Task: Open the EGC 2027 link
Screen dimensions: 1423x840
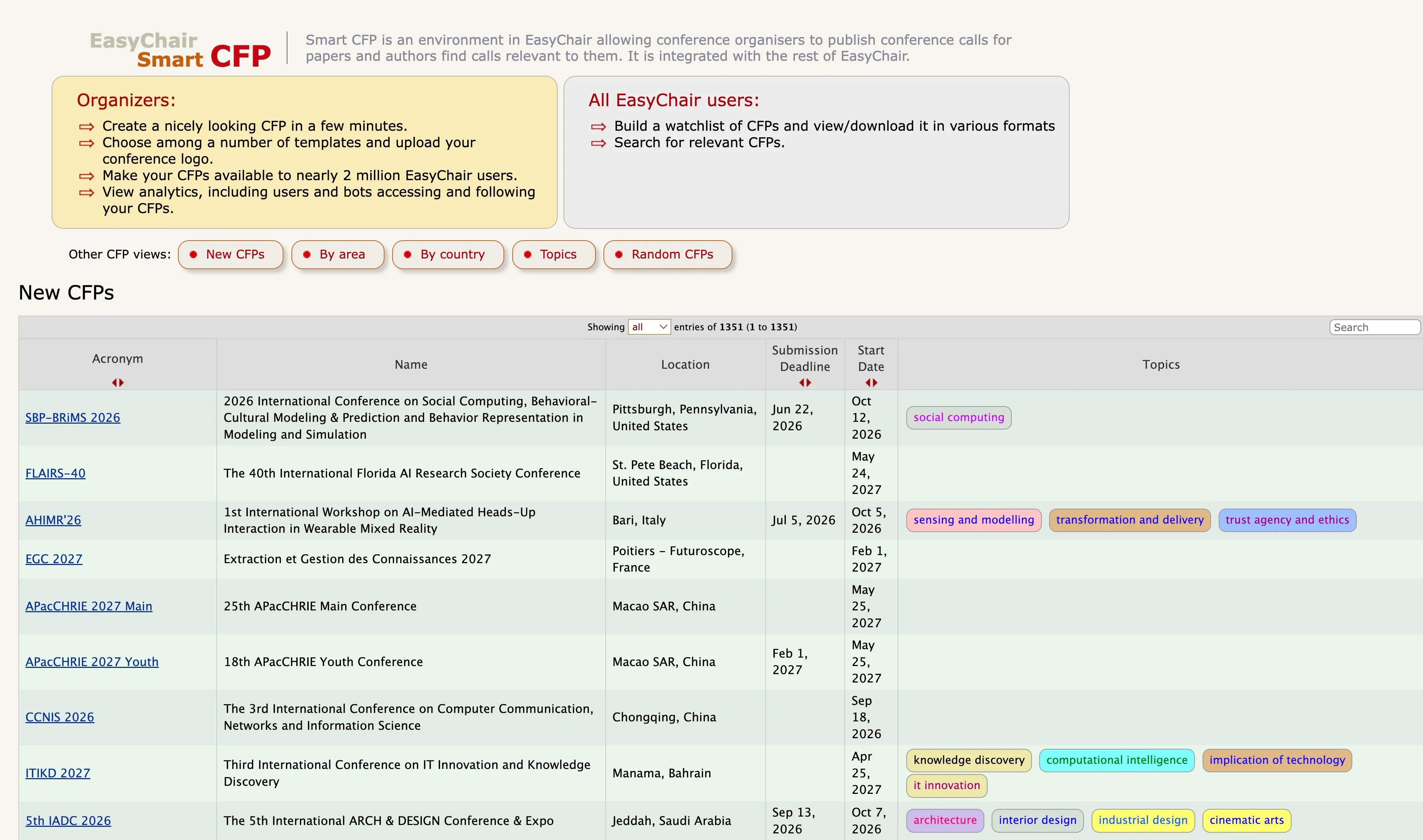Action: pyautogui.click(x=54, y=559)
